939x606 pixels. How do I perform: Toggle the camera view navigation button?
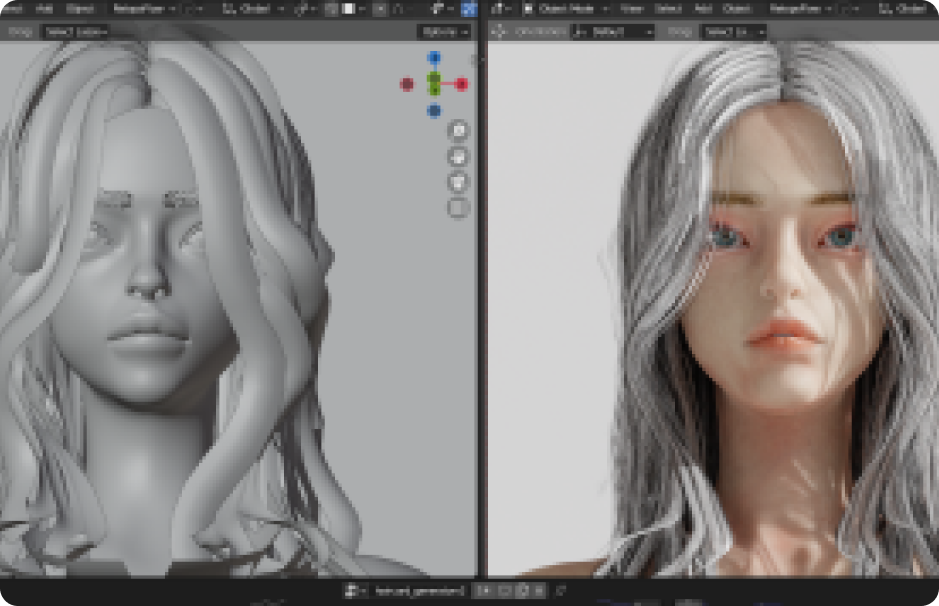click(458, 182)
